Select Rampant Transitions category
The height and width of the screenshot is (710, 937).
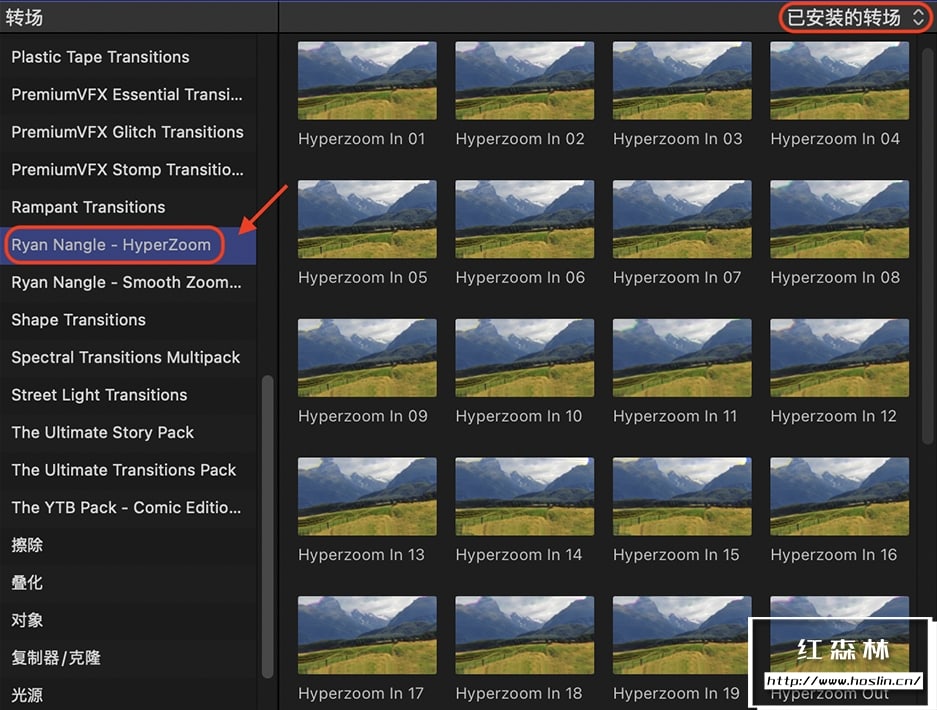click(128, 207)
